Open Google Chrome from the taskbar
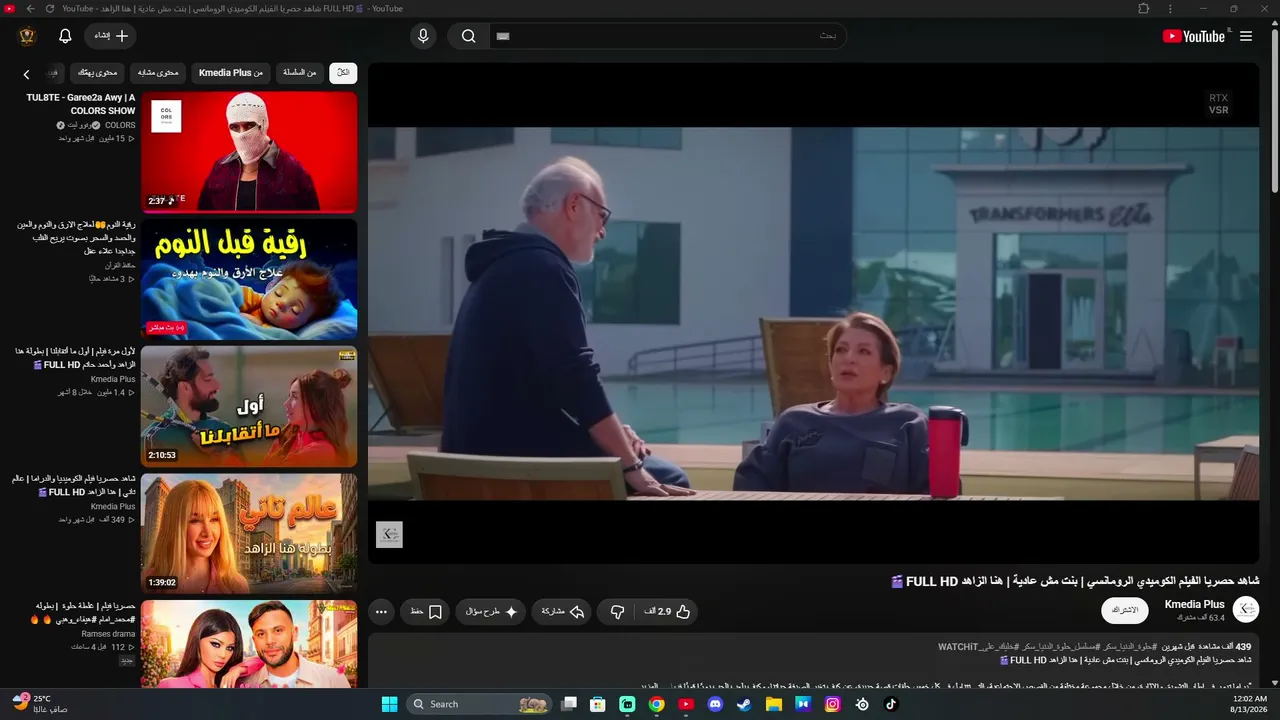This screenshot has width=1280, height=720. [656, 704]
